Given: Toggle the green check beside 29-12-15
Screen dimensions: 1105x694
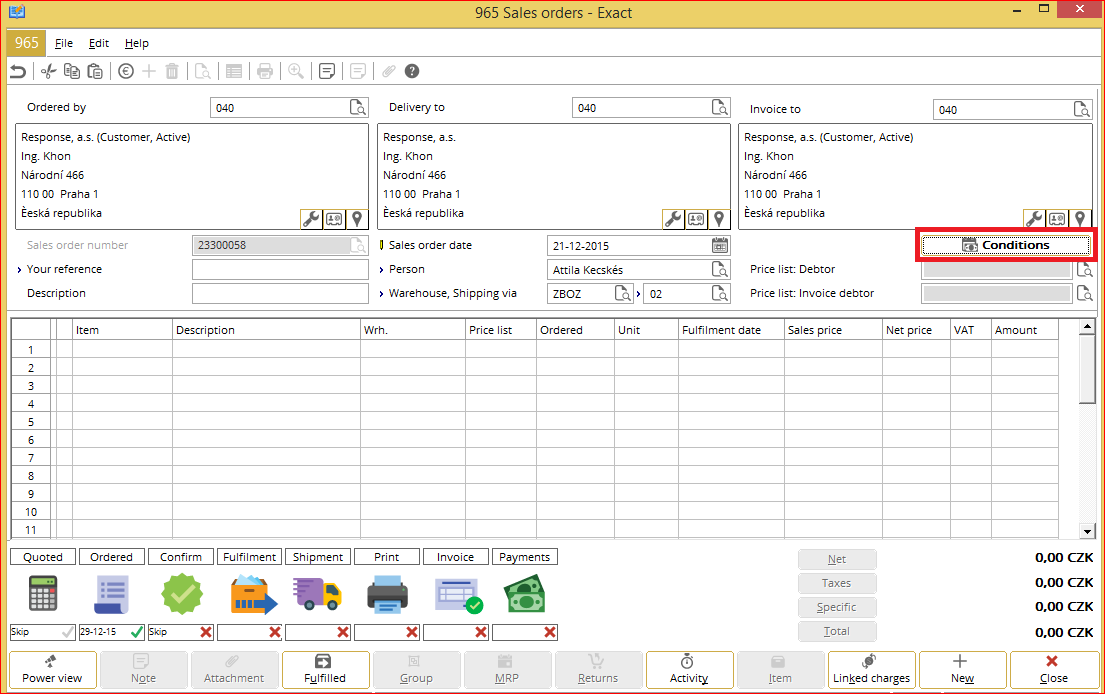Looking at the screenshot, I should [137, 632].
